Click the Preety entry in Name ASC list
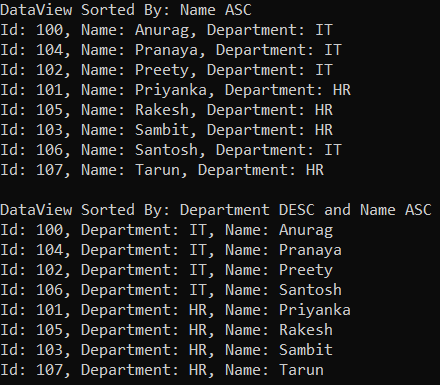The height and width of the screenshot is (385, 440). coord(166,70)
